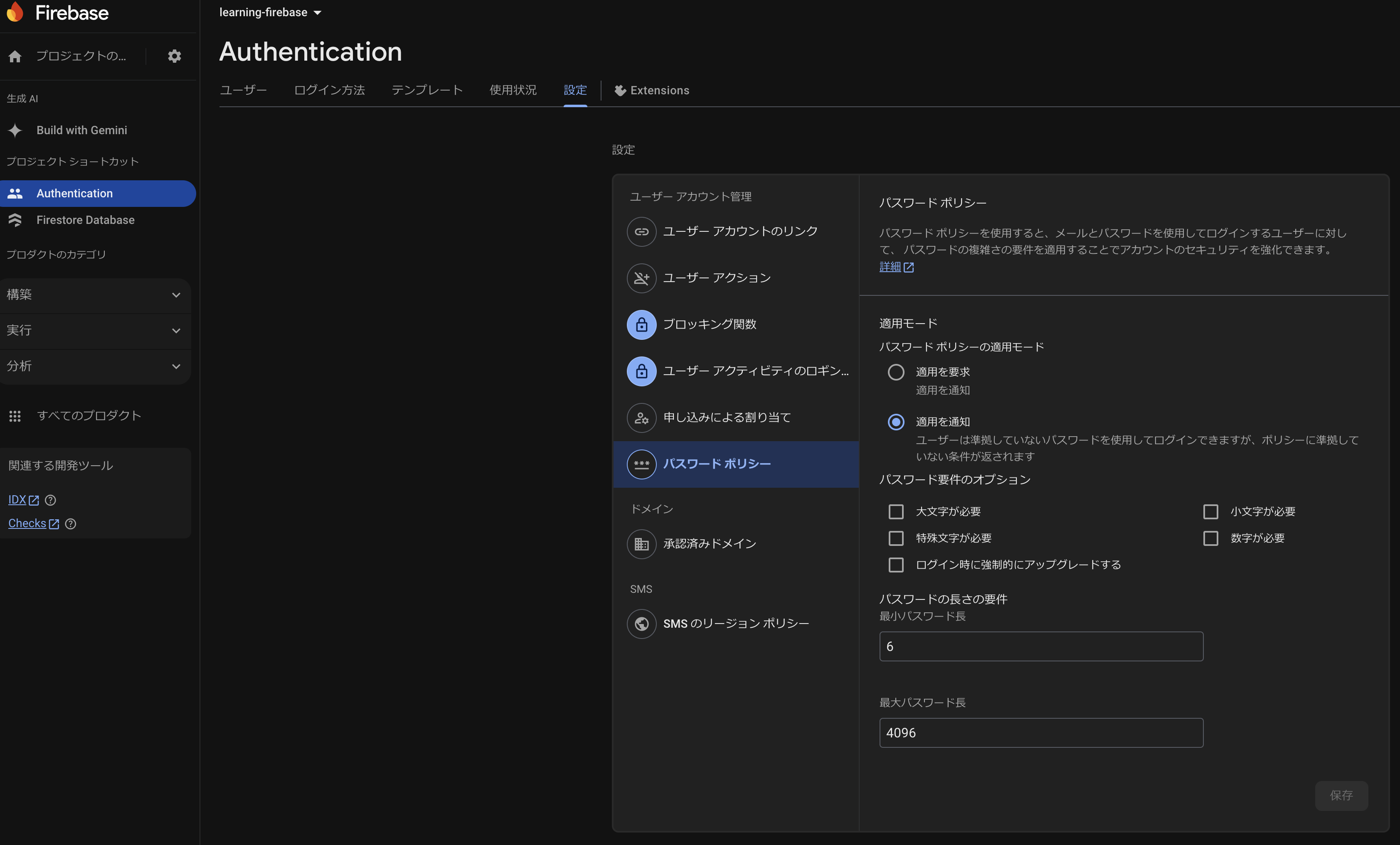Open the user account link icon

pyautogui.click(x=641, y=231)
